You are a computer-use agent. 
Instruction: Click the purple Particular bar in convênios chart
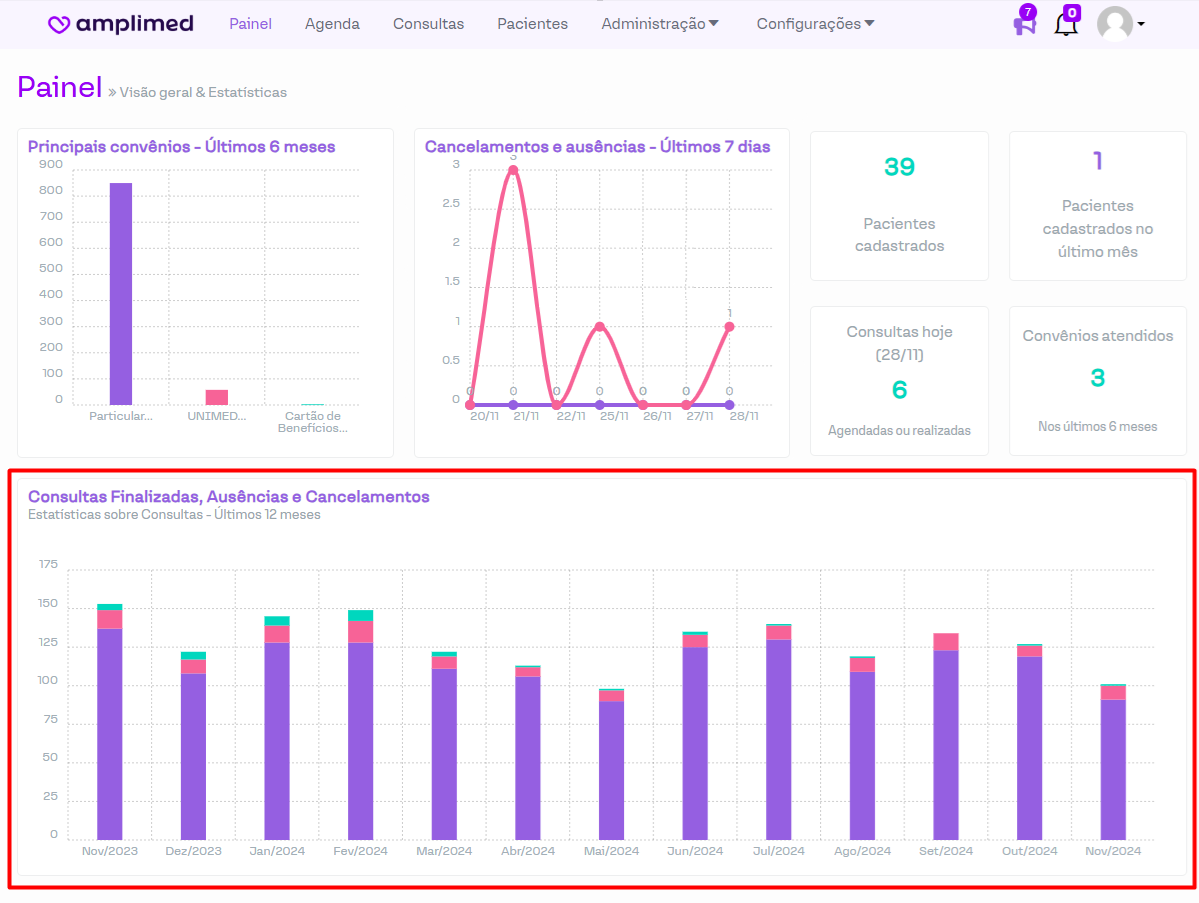coord(121,294)
